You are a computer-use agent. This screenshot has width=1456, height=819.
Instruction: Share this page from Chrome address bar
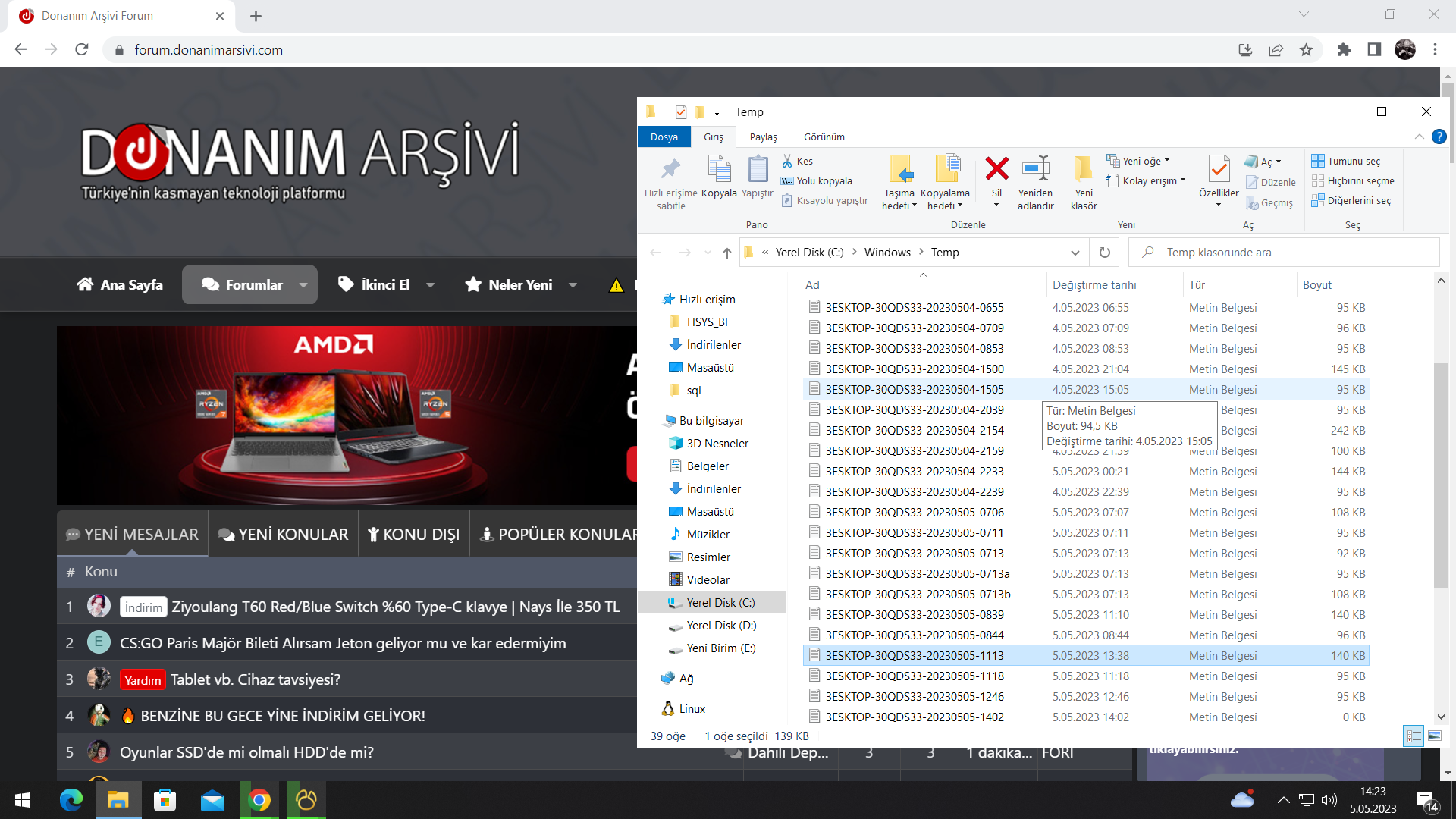(1276, 49)
